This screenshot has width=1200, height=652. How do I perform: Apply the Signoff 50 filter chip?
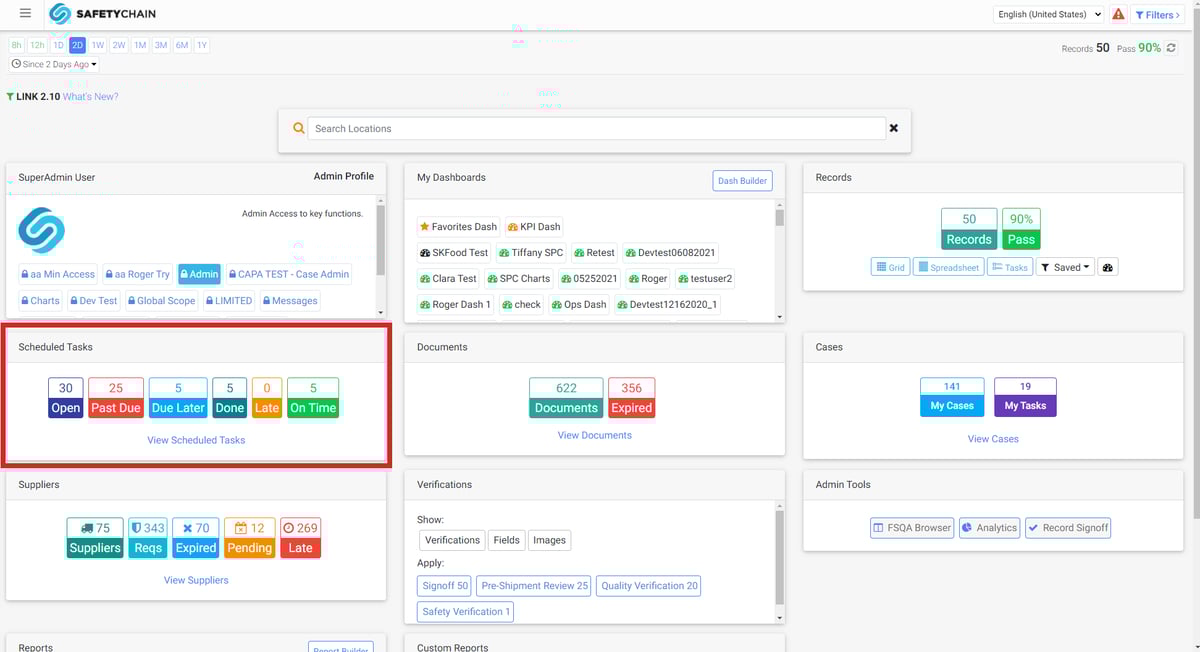444,585
